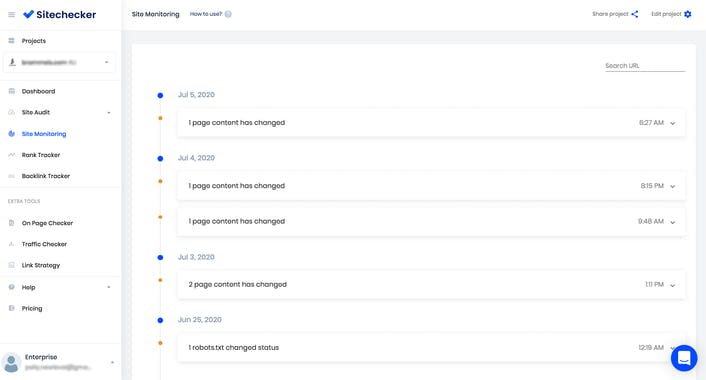The height and width of the screenshot is (380, 706).
Task: Expand the Enterprise account menu arrow
Action: tap(112, 362)
